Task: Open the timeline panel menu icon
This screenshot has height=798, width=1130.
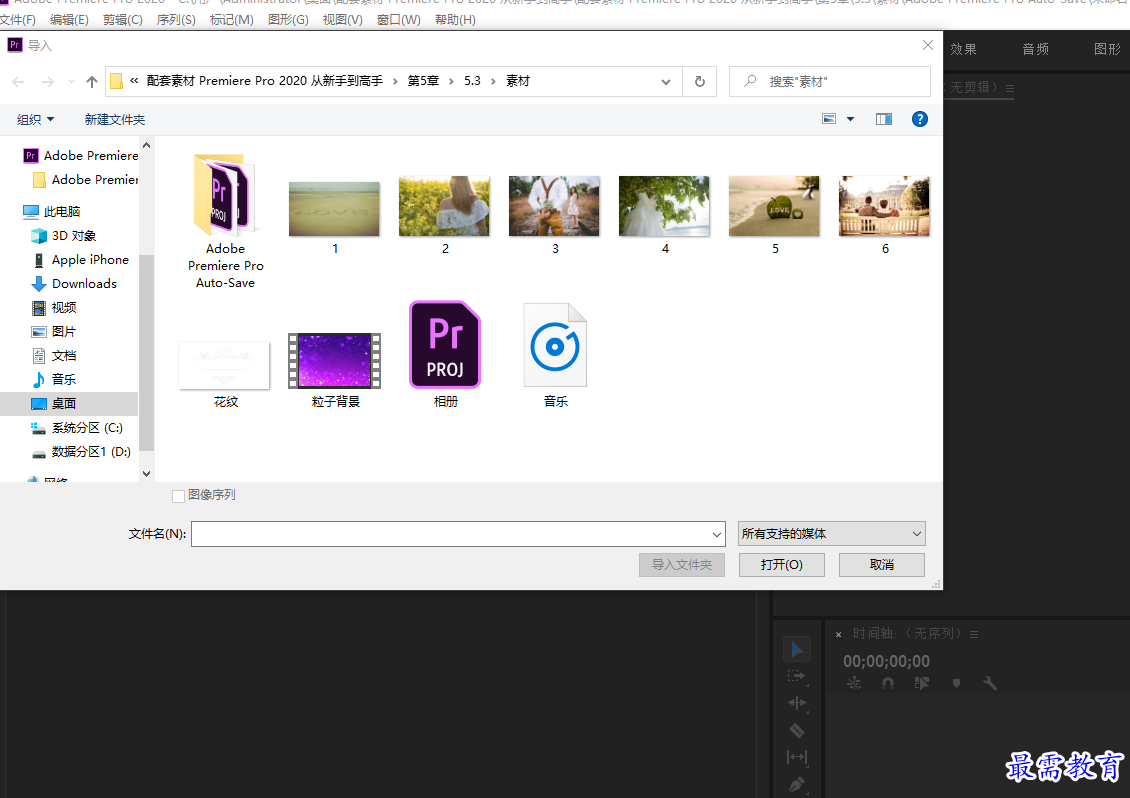Action: [974, 634]
